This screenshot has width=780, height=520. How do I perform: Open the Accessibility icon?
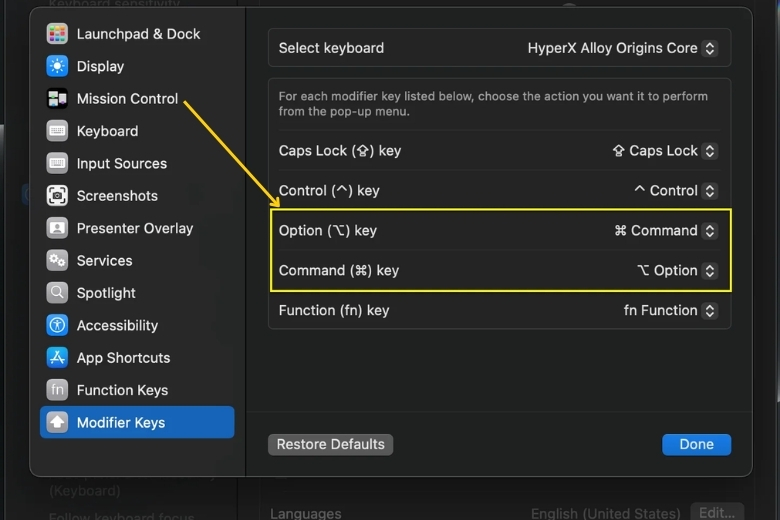(x=57, y=325)
